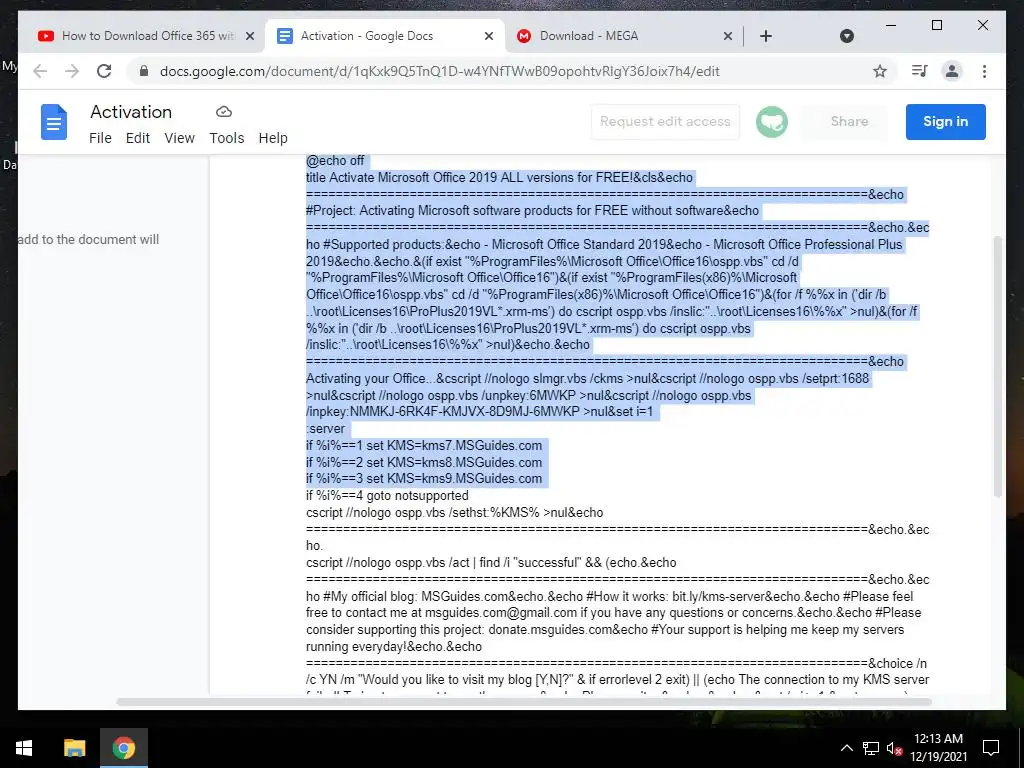Click the 'goto notsupported' line
Viewport: 1024px width, 768px height.
387,496
